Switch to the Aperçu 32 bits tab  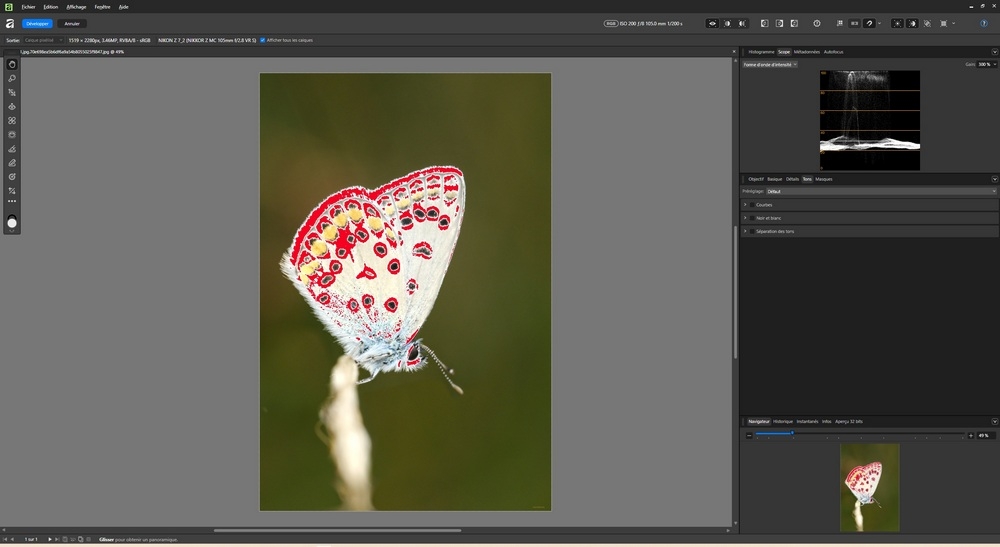(x=849, y=421)
